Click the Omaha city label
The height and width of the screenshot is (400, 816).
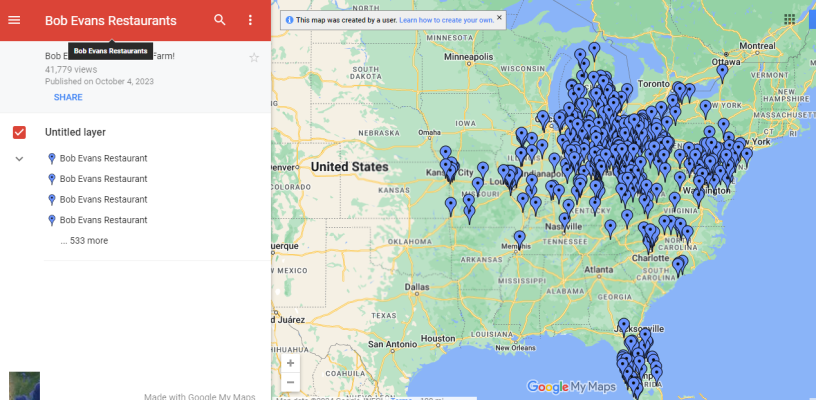tap(430, 132)
